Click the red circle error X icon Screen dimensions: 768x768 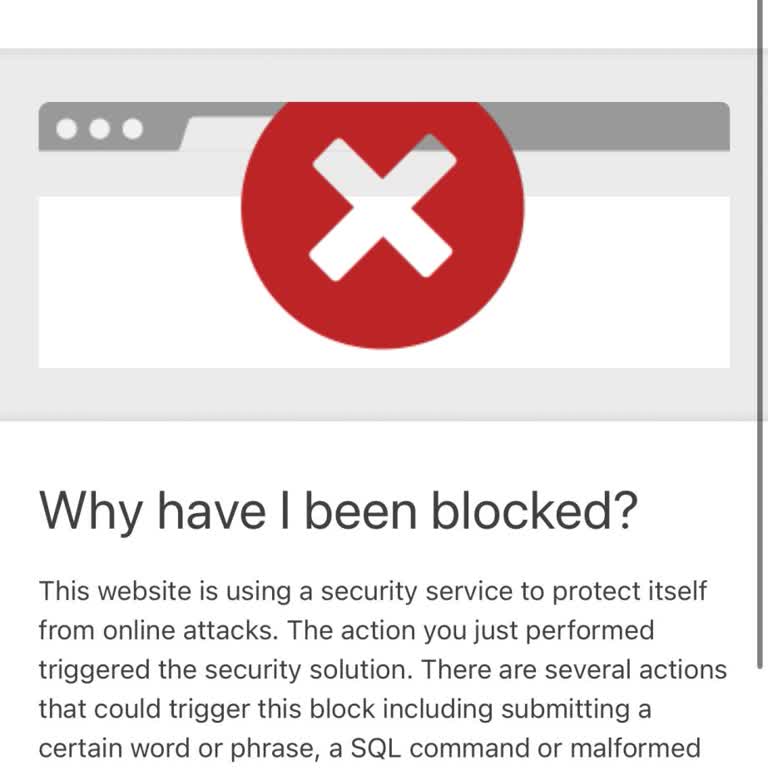pyautogui.click(x=382, y=208)
